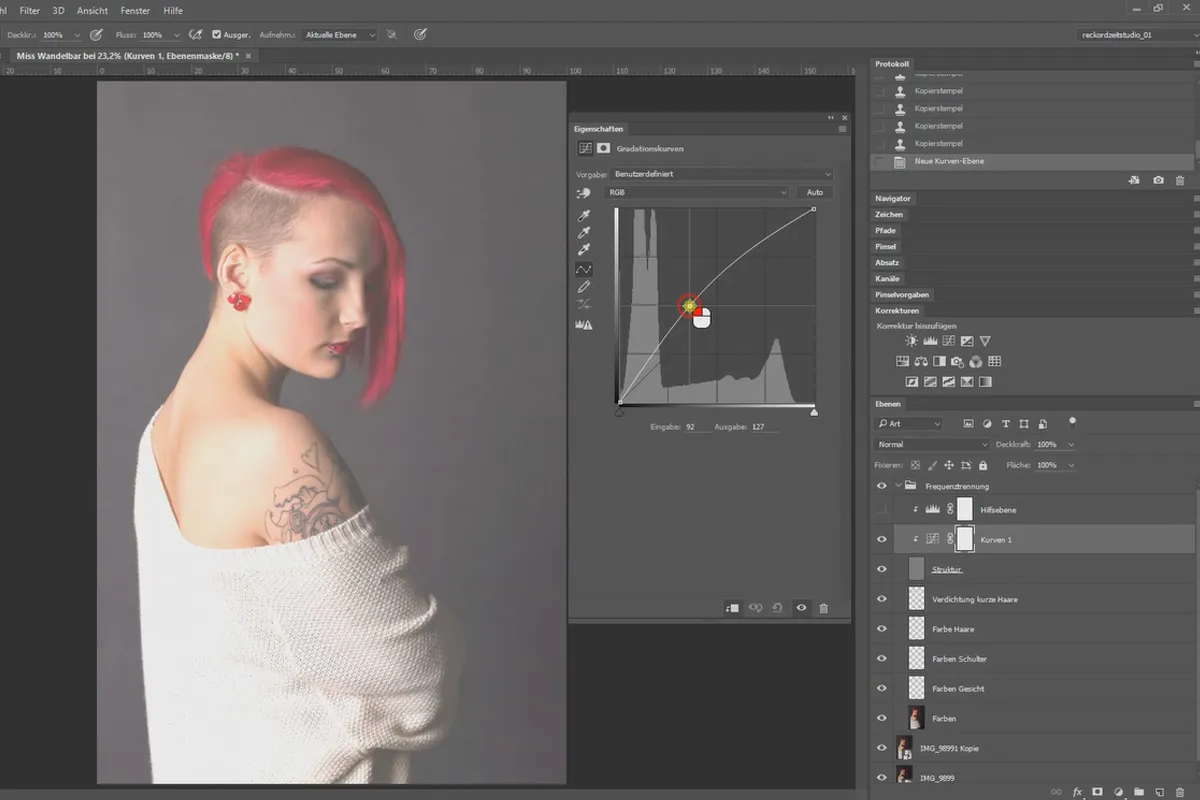The width and height of the screenshot is (1200, 800).
Task: Add a Brightness/Contrast adjustment from Korrekturen
Action: 912,341
